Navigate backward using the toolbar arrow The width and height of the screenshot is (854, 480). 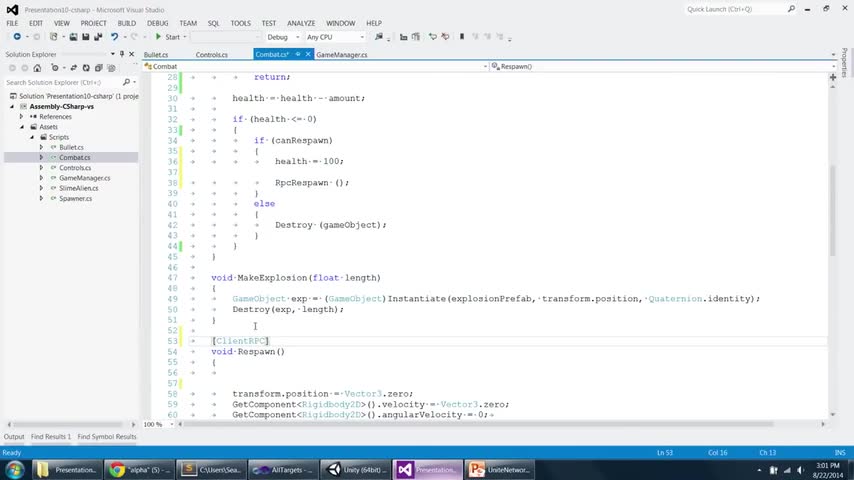coord(17,37)
